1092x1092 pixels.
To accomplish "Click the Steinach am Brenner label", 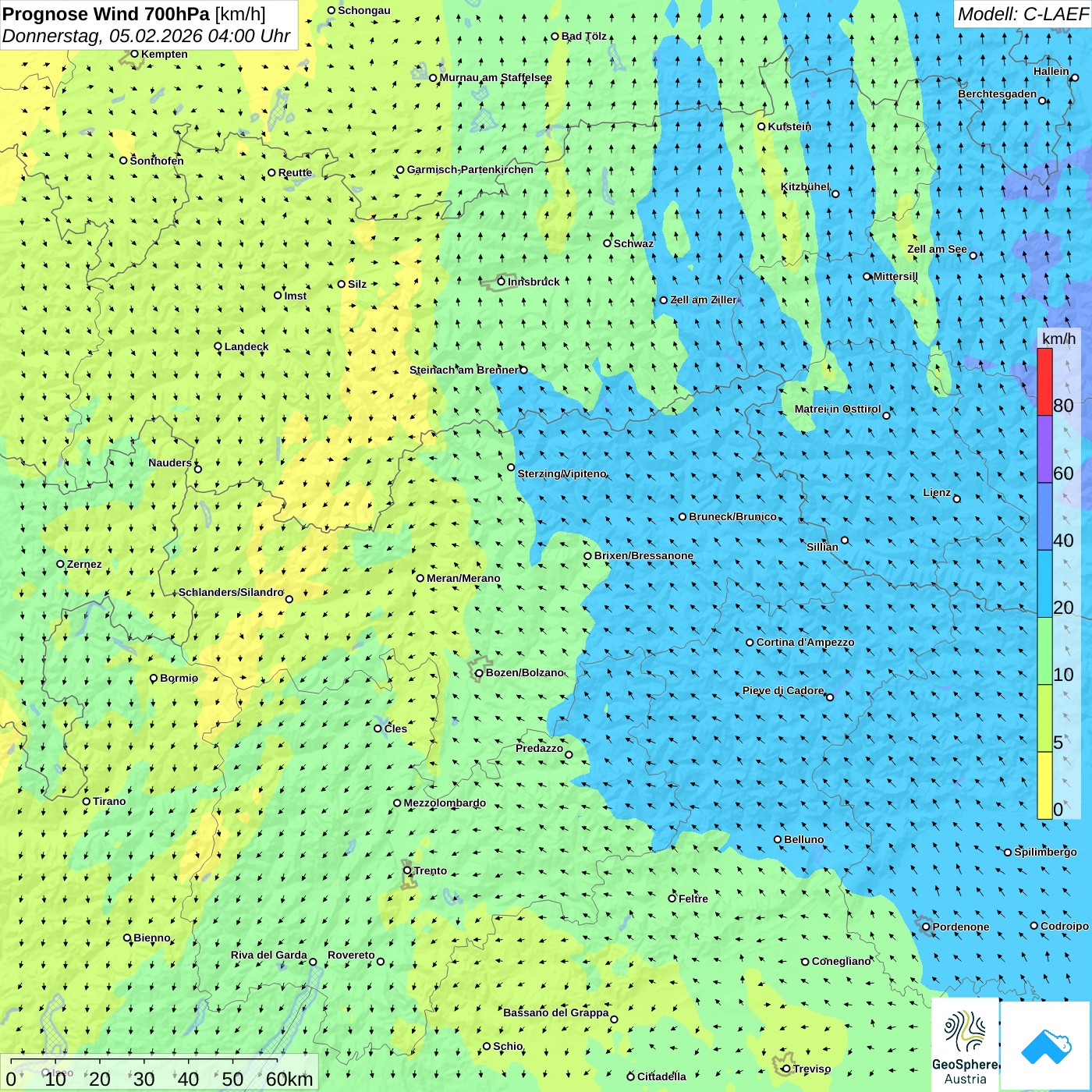I will coord(463,370).
